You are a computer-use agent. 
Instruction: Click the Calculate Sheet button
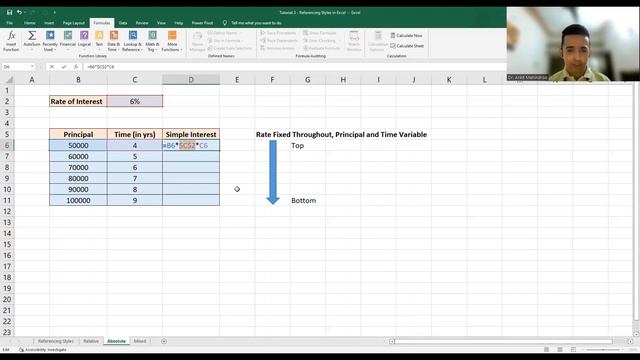click(407, 46)
